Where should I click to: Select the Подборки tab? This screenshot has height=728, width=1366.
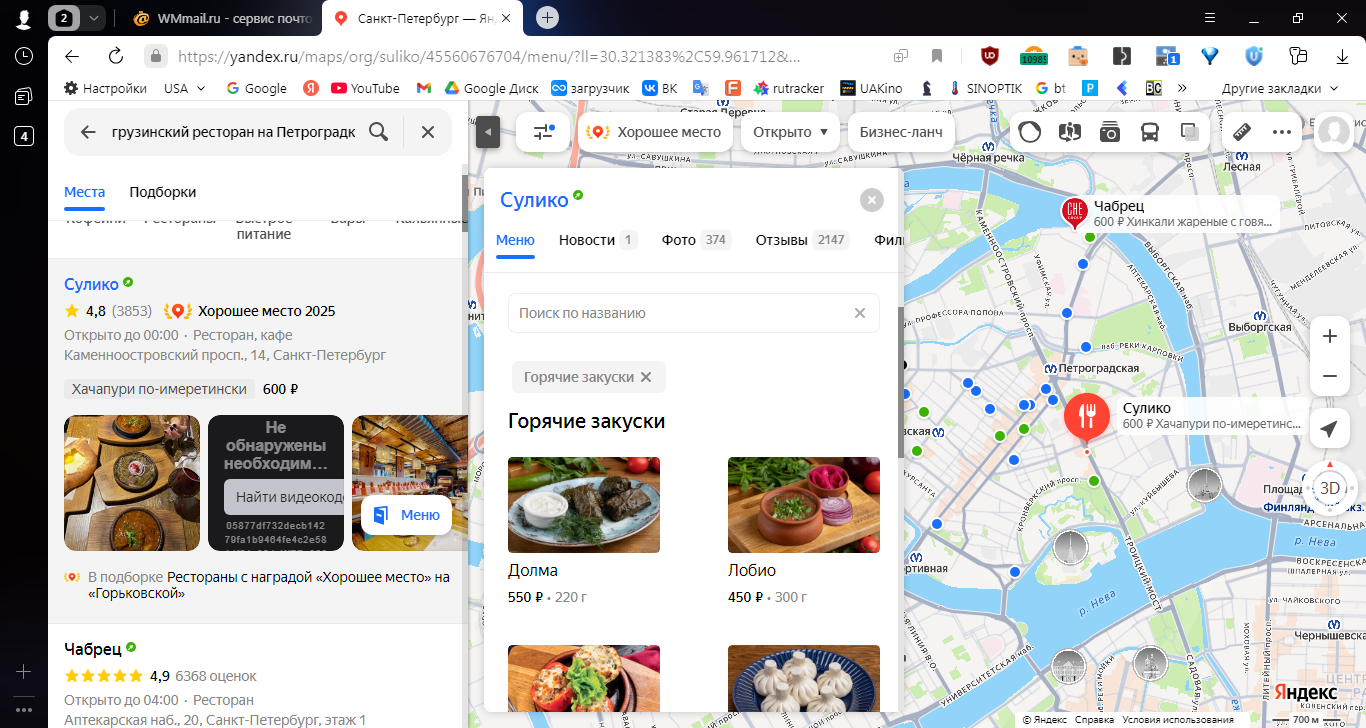(163, 192)
